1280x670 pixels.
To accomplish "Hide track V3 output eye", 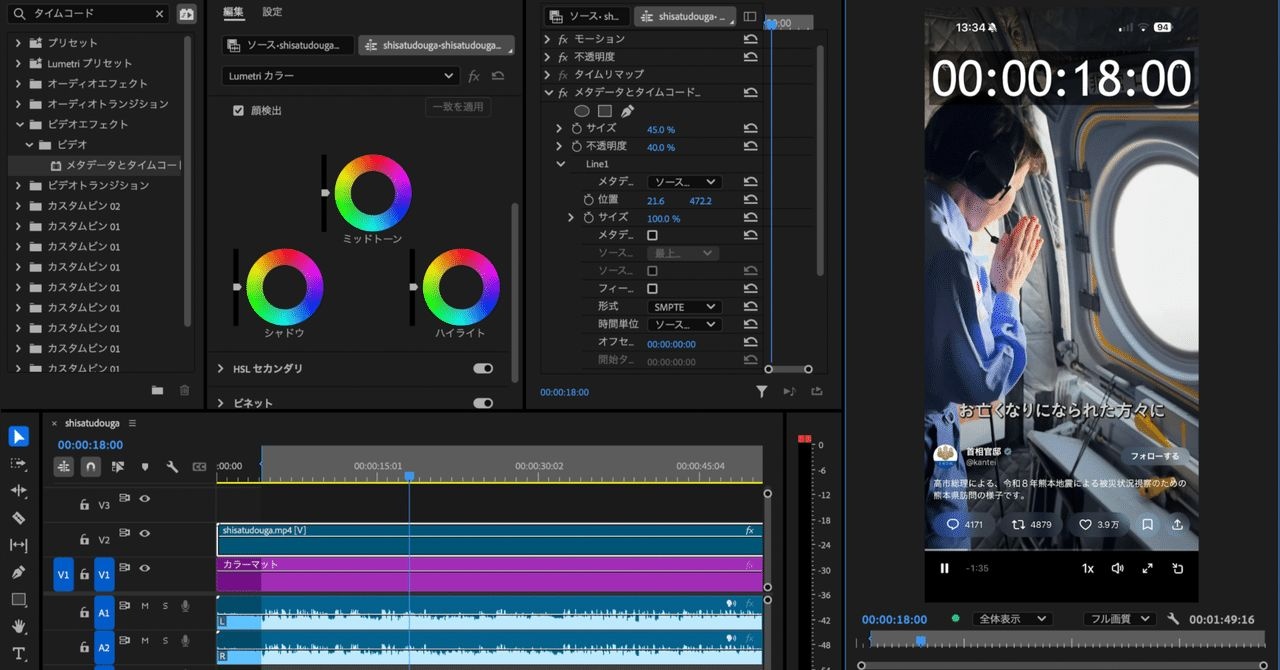I will 145,498.
